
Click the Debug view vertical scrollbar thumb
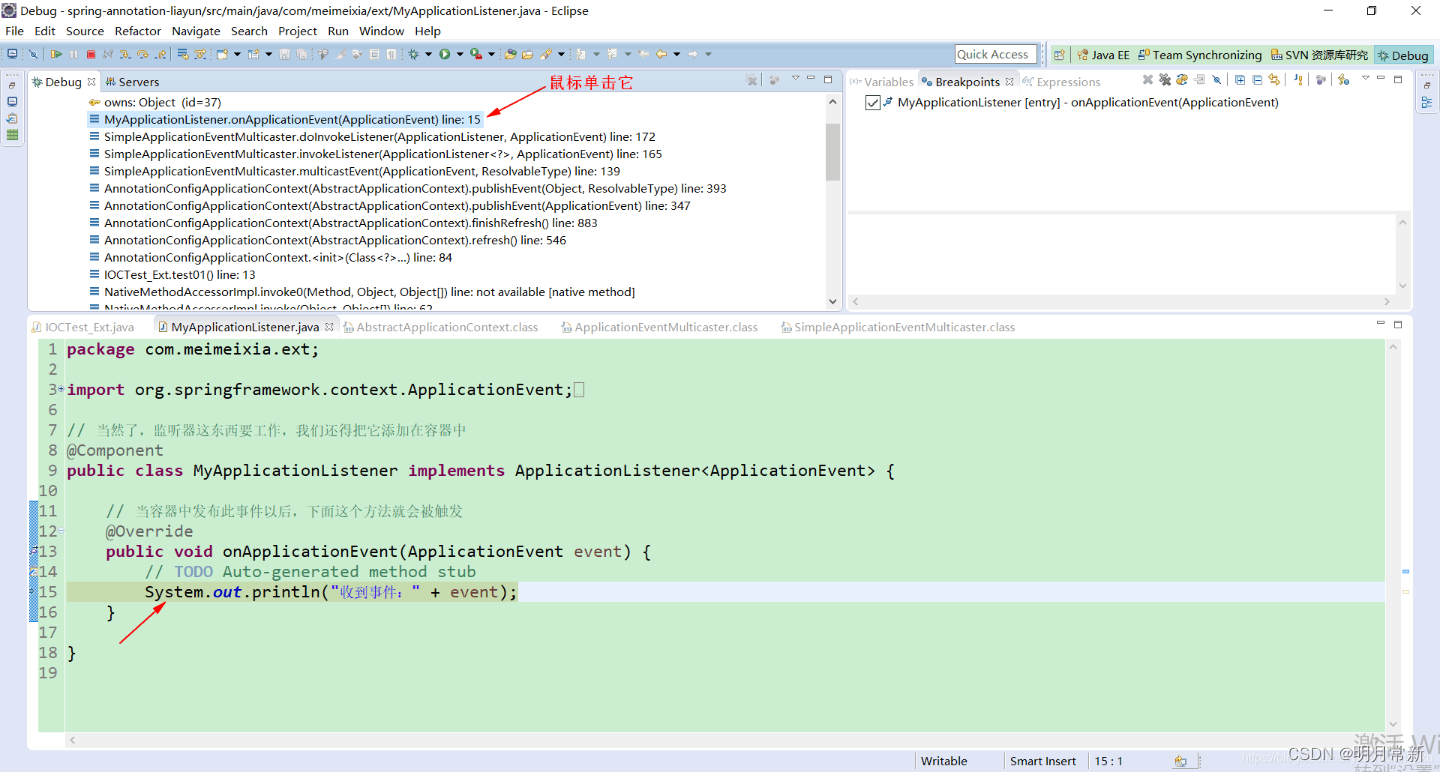[833, 152]
